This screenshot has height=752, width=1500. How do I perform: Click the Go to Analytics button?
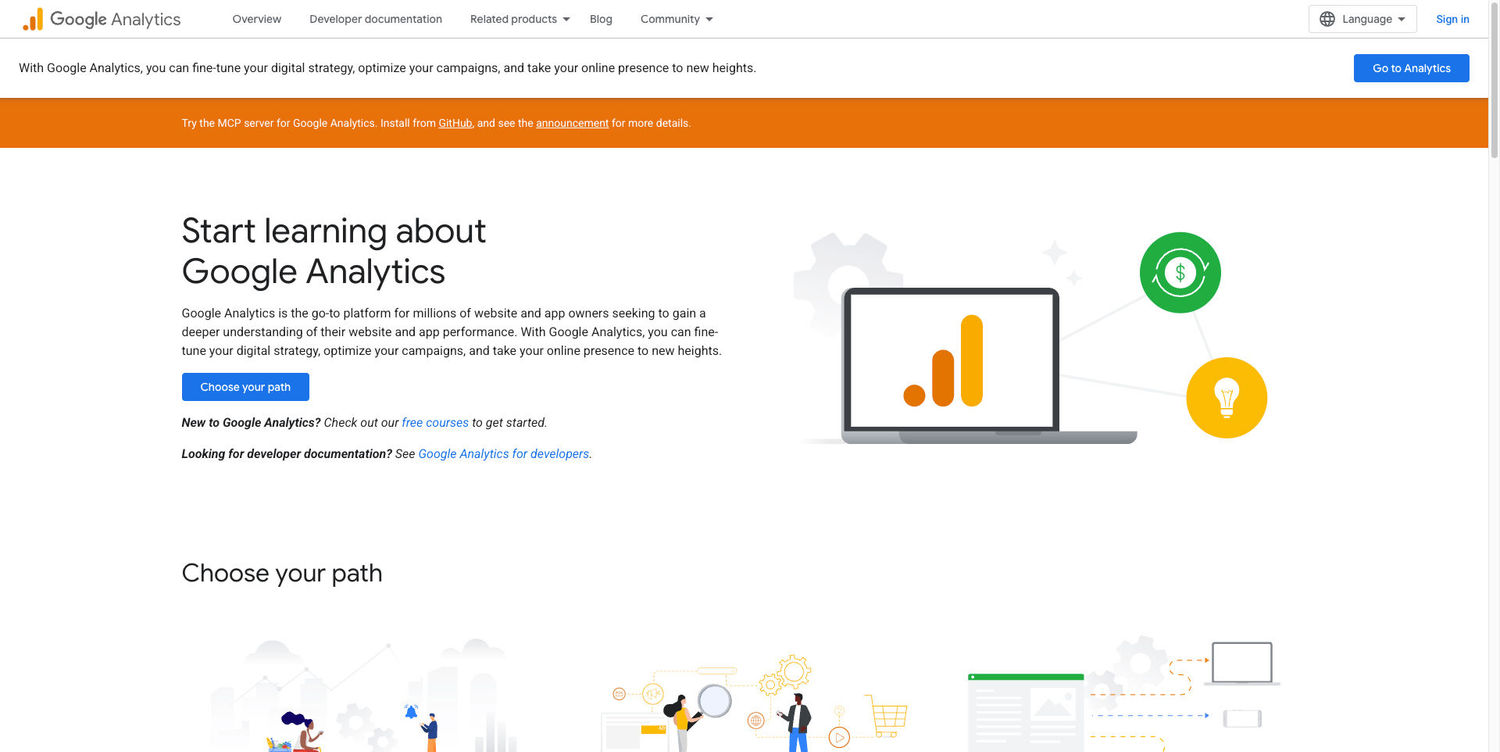click(1411, 68)
